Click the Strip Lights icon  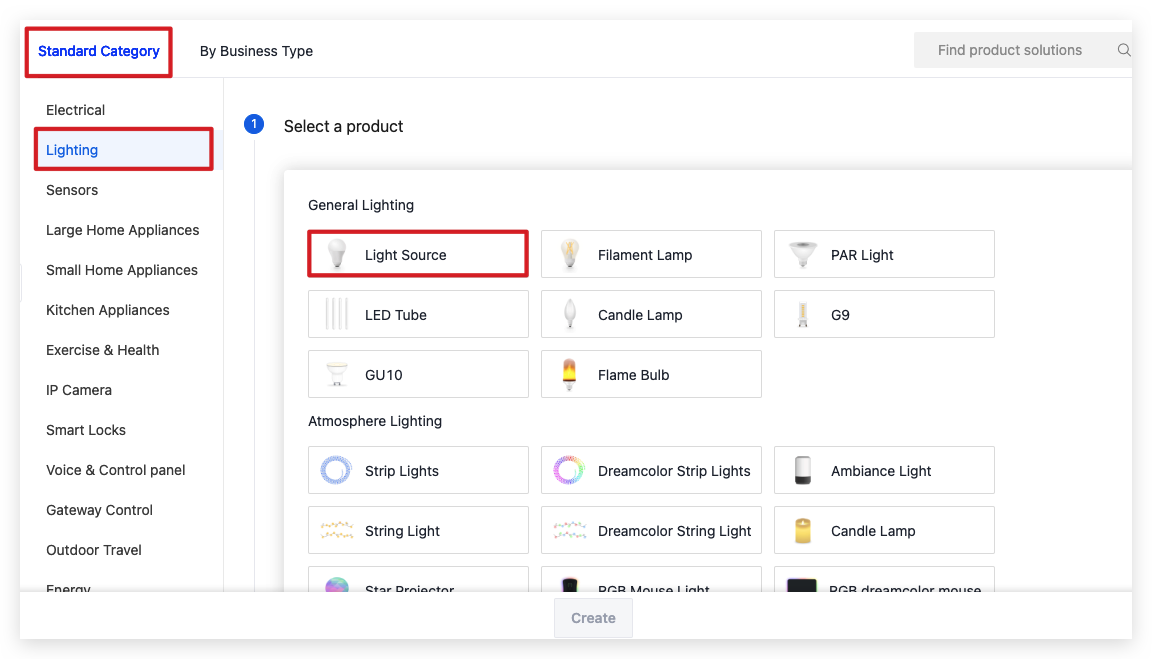point(336,470)
